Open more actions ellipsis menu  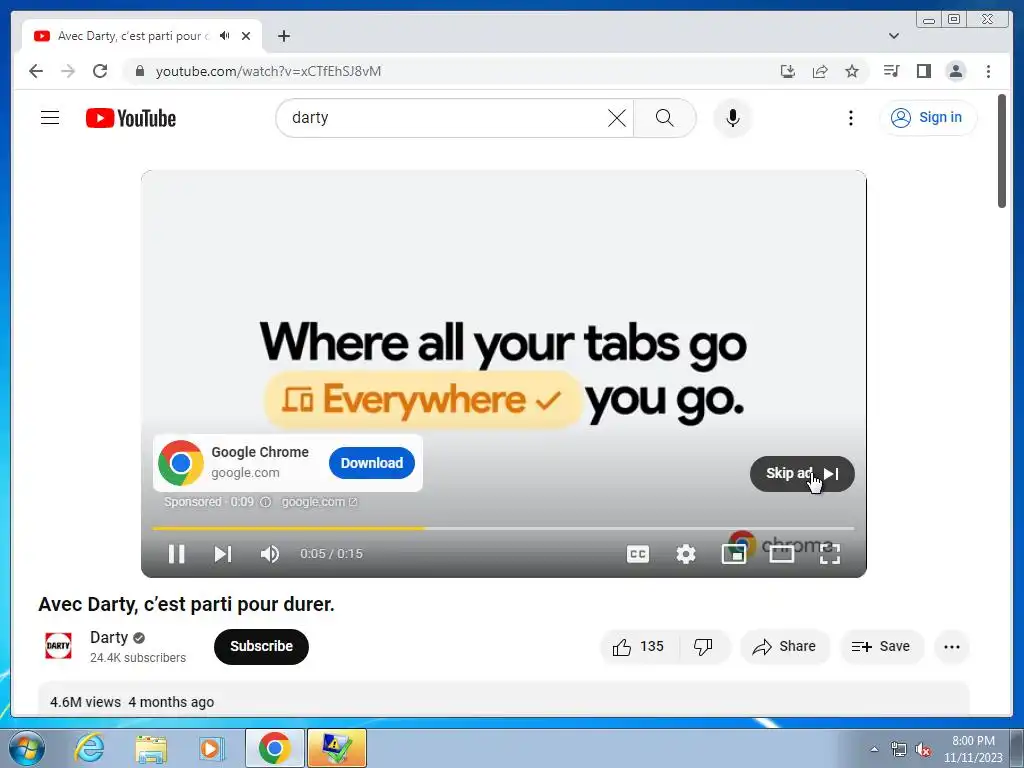[x=952, y=647]
